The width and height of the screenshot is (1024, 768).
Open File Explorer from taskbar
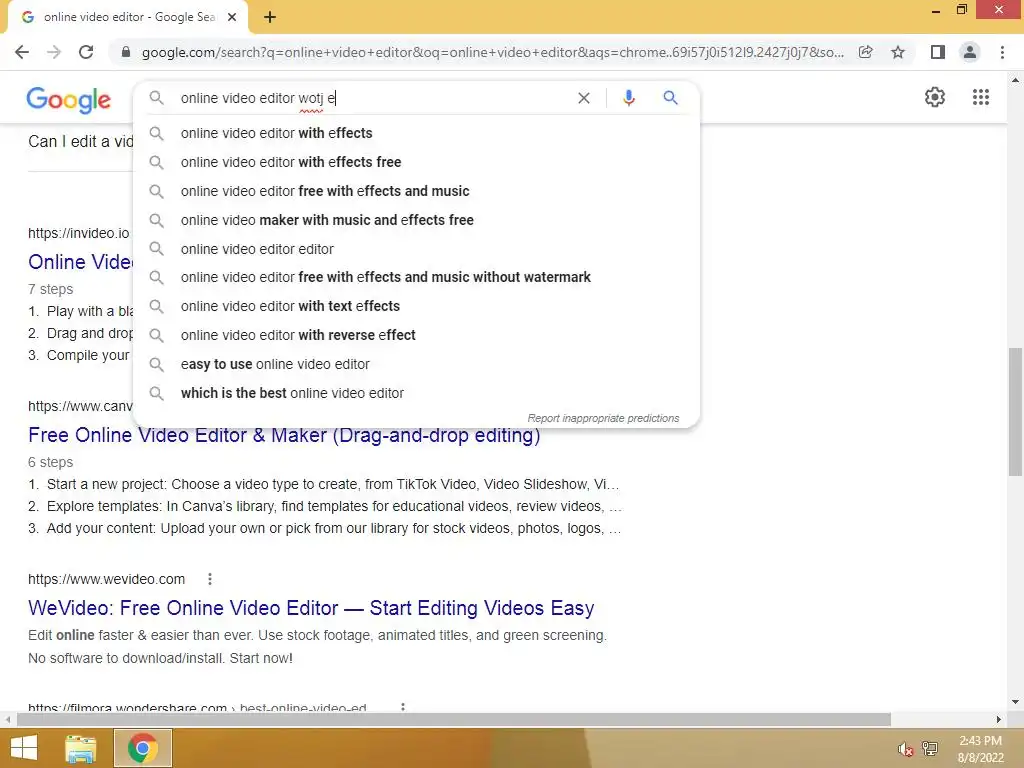pyautogui.click(x=81, y=748)
